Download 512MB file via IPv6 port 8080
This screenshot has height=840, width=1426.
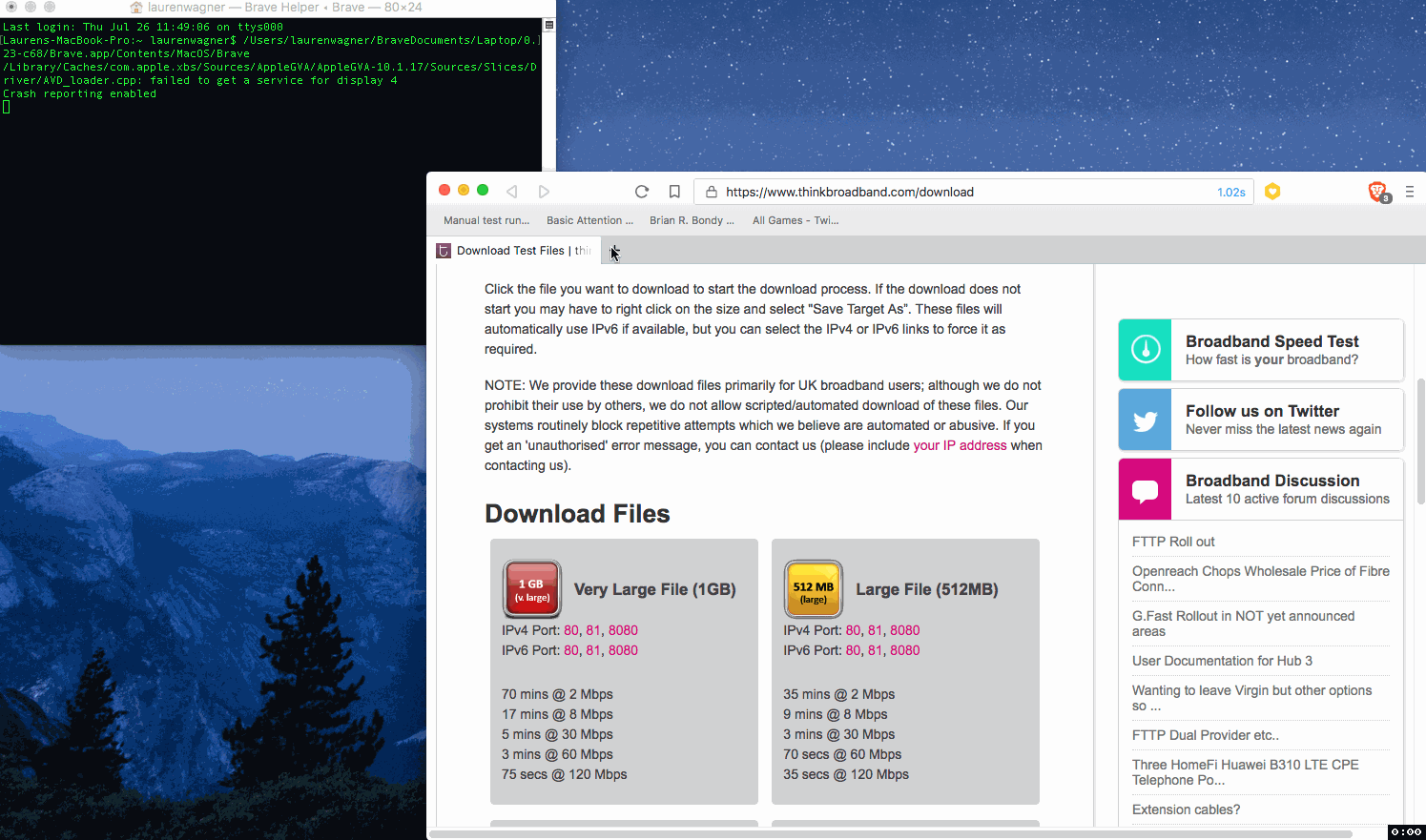pos(905,650)
